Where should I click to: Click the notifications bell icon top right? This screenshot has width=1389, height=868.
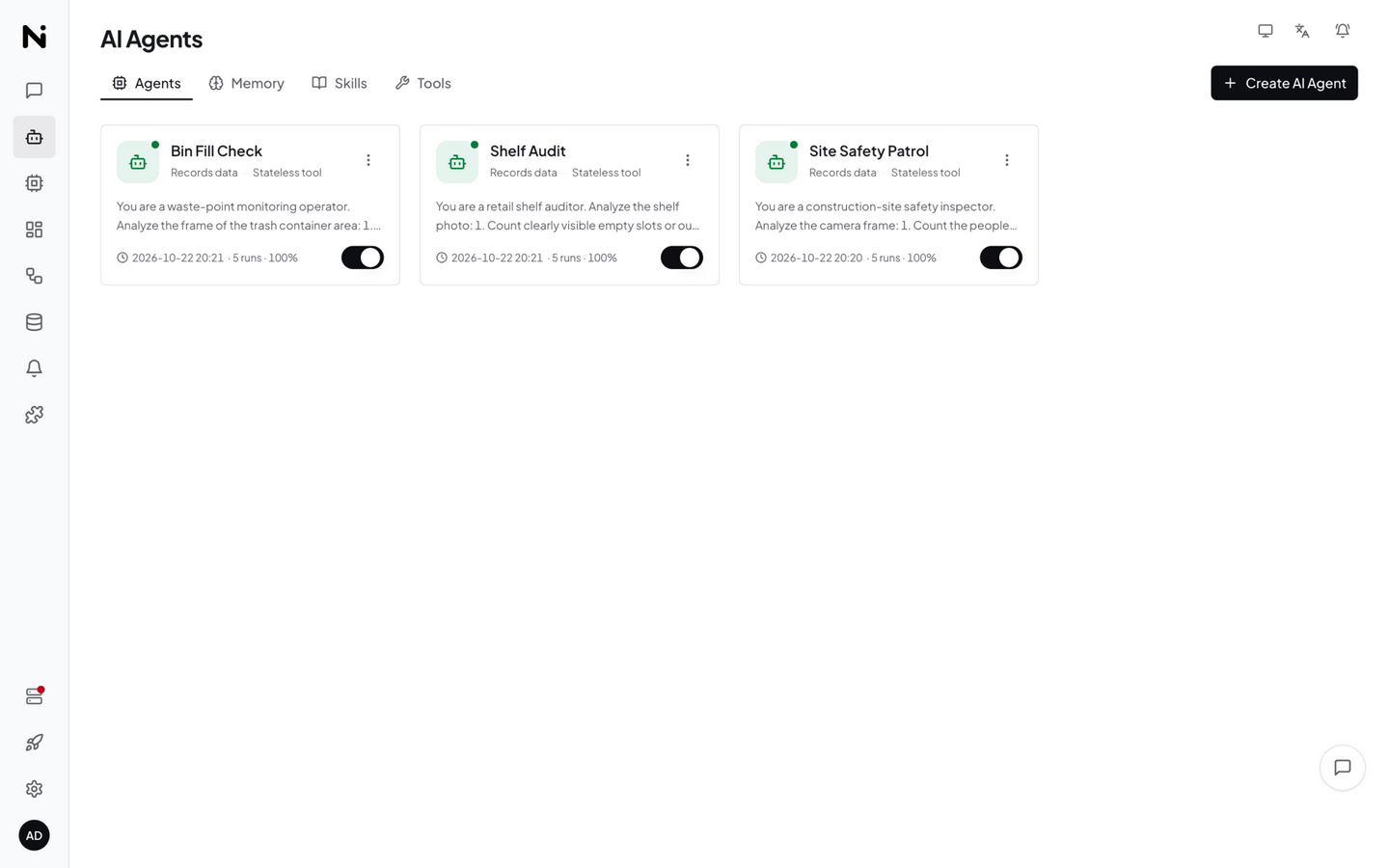coord(1343,31)
